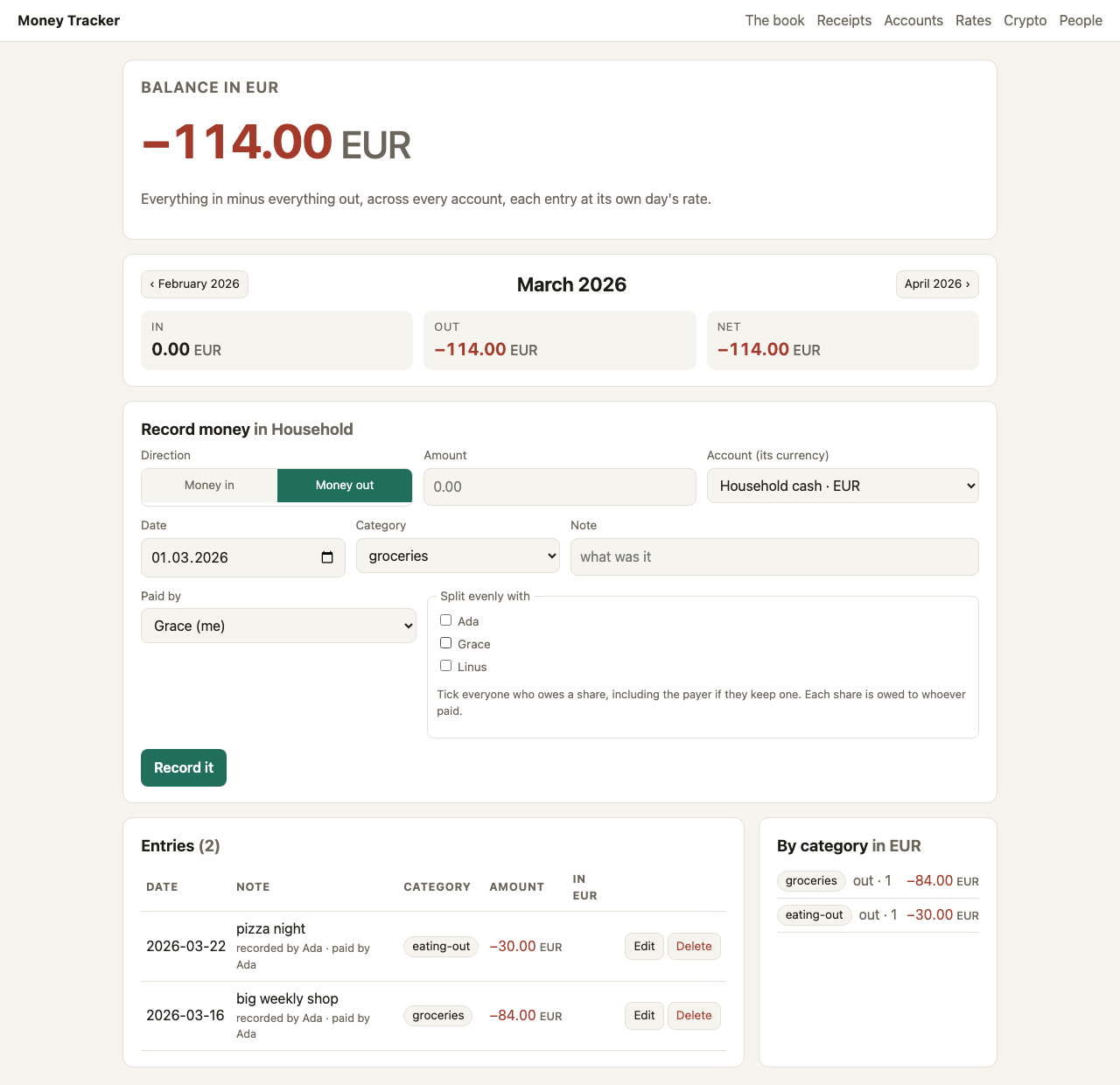The image size is (1120, 1085).
Task: Click the 2026-03-22 date cell
Action: pos(185,946)
